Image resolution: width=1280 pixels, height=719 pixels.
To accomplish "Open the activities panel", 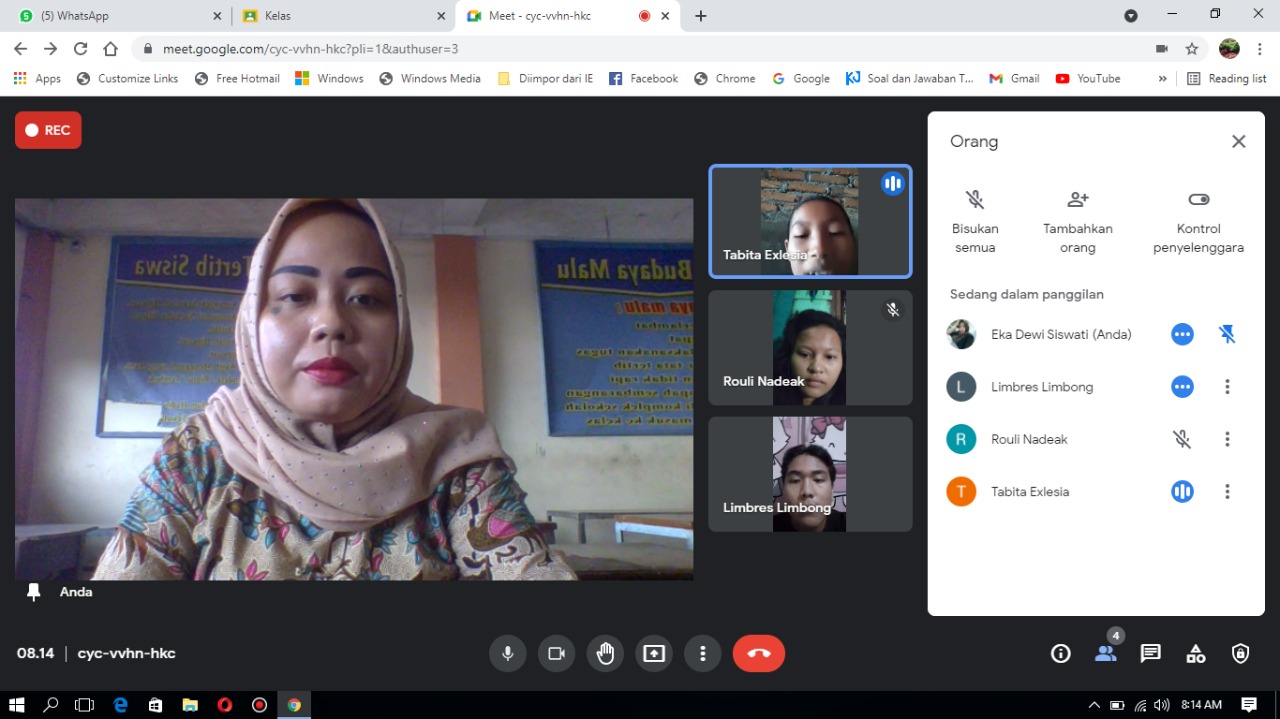I will [x=1195, y=653].
